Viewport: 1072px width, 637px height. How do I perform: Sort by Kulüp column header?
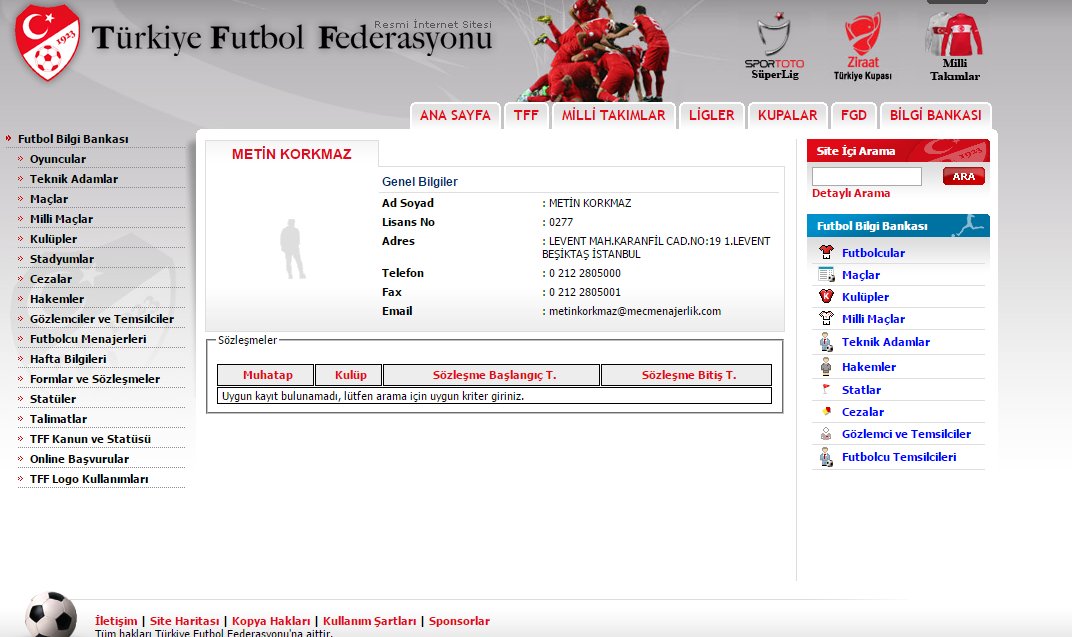click(x=350, y=375)
